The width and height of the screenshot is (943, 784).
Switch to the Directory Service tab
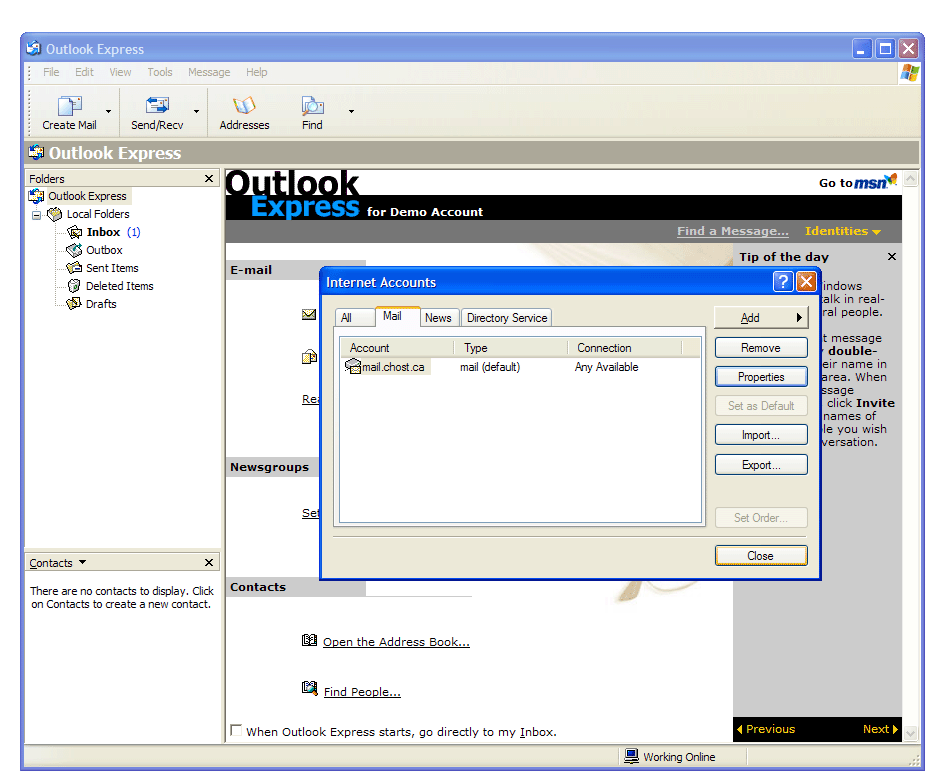click(x=507, y=317)
